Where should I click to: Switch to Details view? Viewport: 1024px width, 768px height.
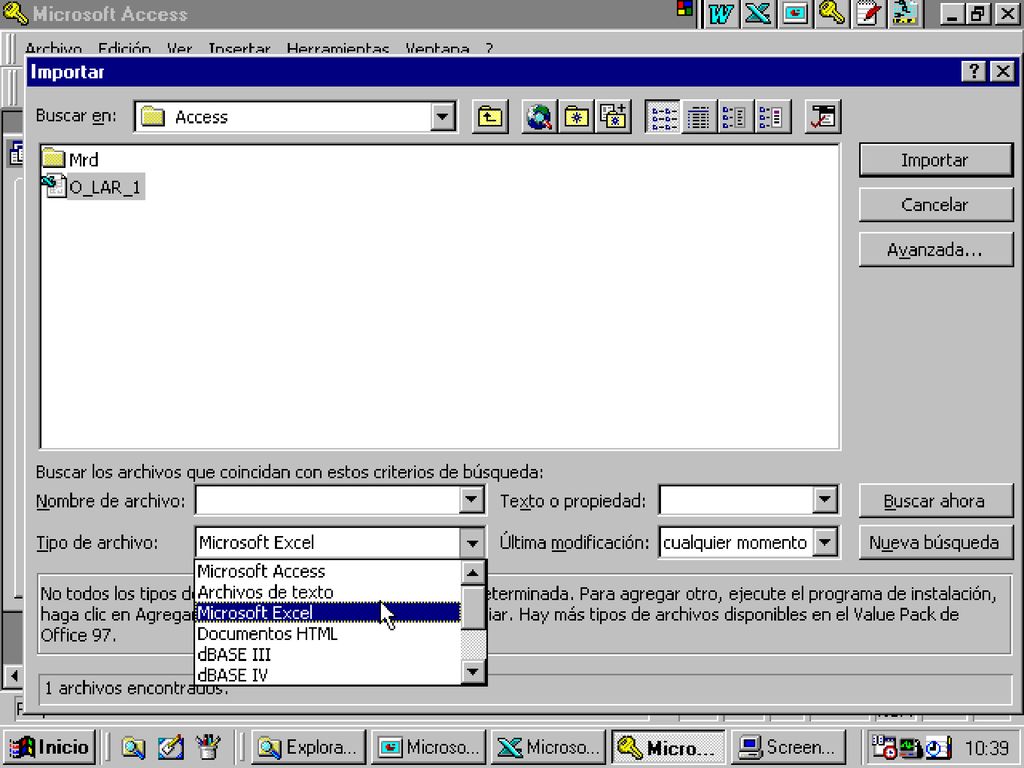tap(699, 117)
